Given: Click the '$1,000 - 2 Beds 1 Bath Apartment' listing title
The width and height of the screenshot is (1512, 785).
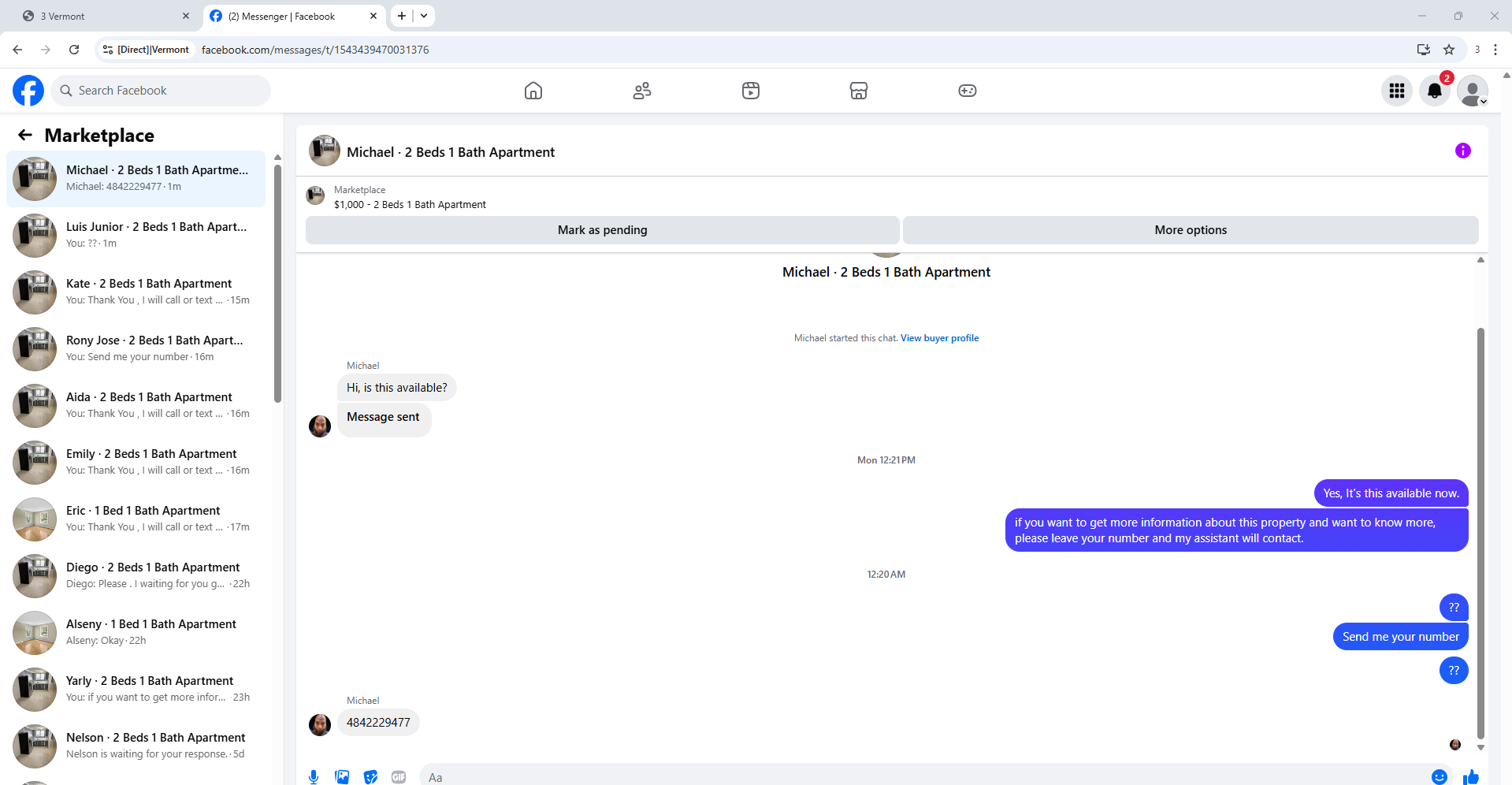Looking at the screenshot, I should [x=410, y=205].
